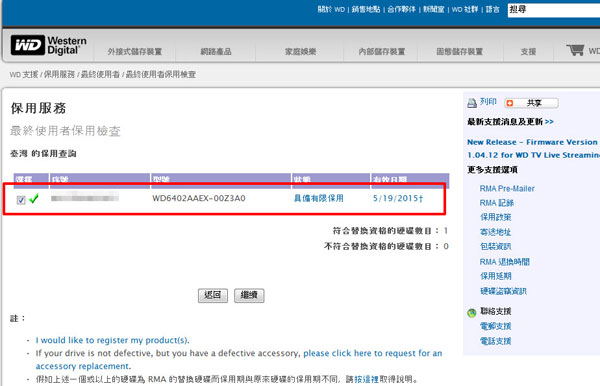The image size is (600, 386).
Task: Open RMA 記錄 link
Action: click(x=497, y=203)
